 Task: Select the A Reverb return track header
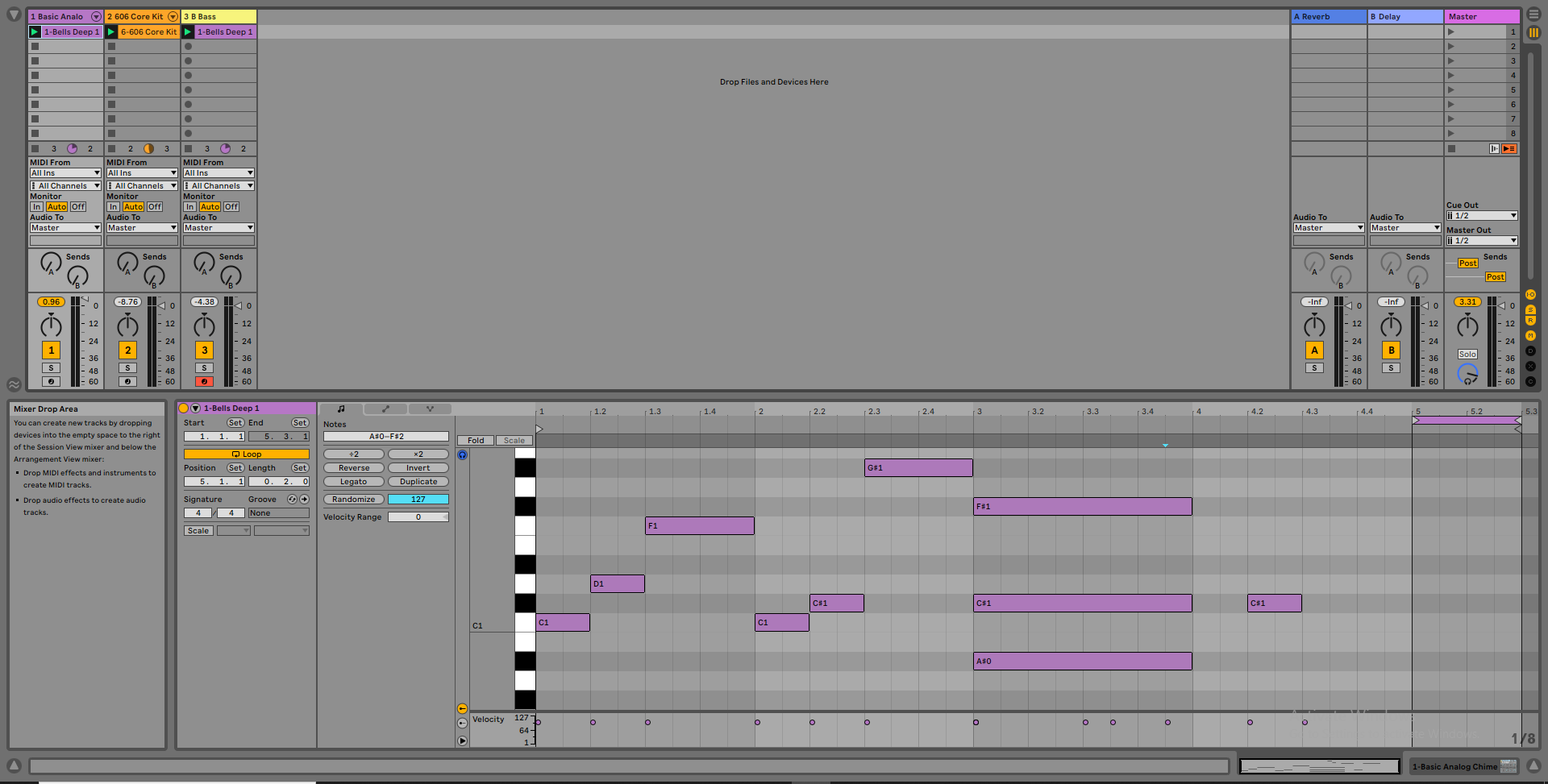(1329, 17)
